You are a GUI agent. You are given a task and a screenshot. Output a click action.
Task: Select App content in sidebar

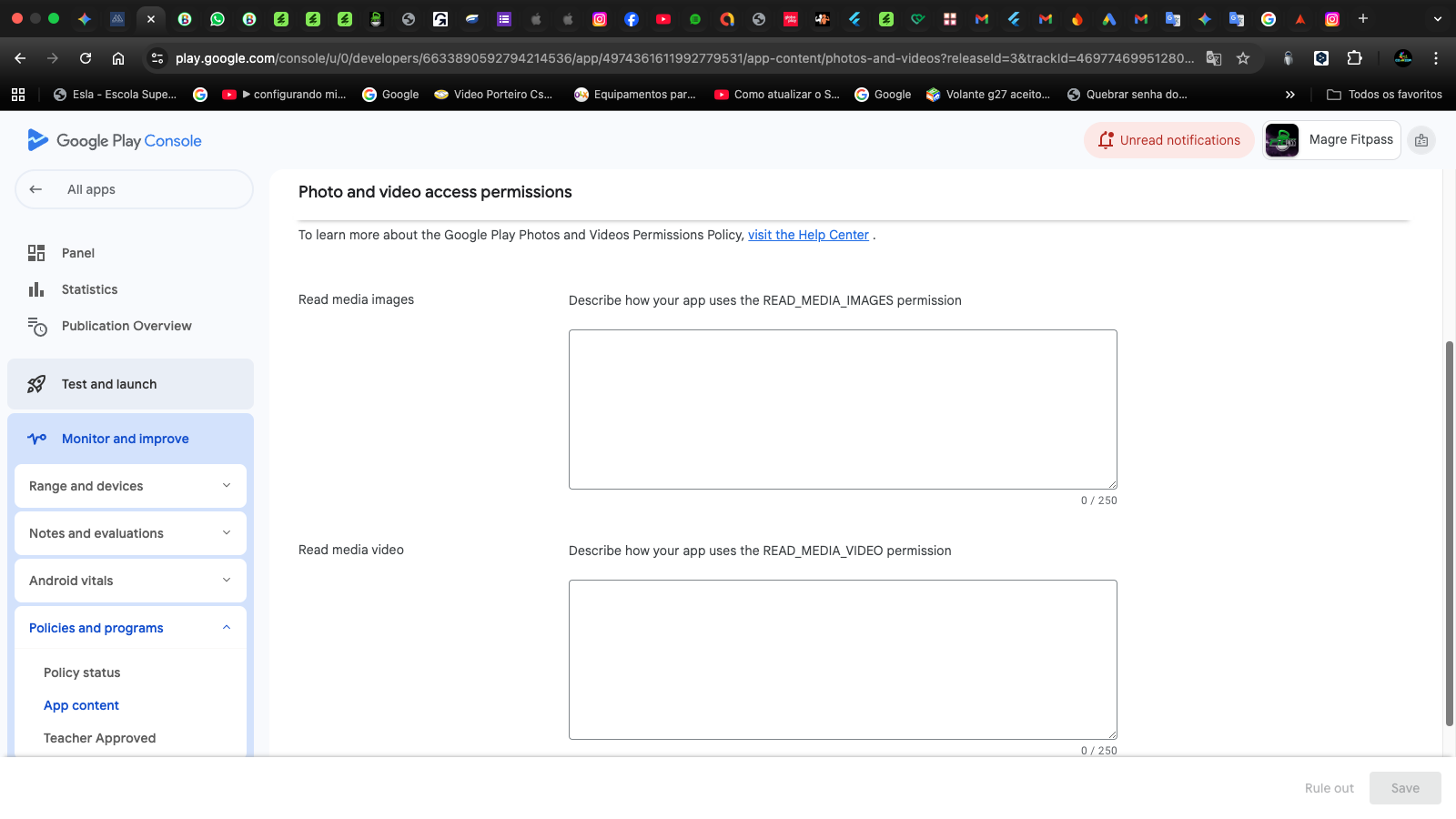pos(81,705)
